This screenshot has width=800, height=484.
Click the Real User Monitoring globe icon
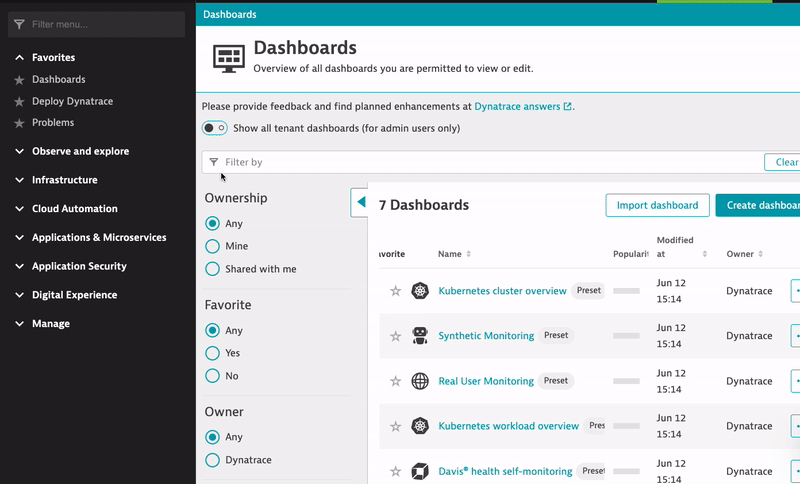420,381
